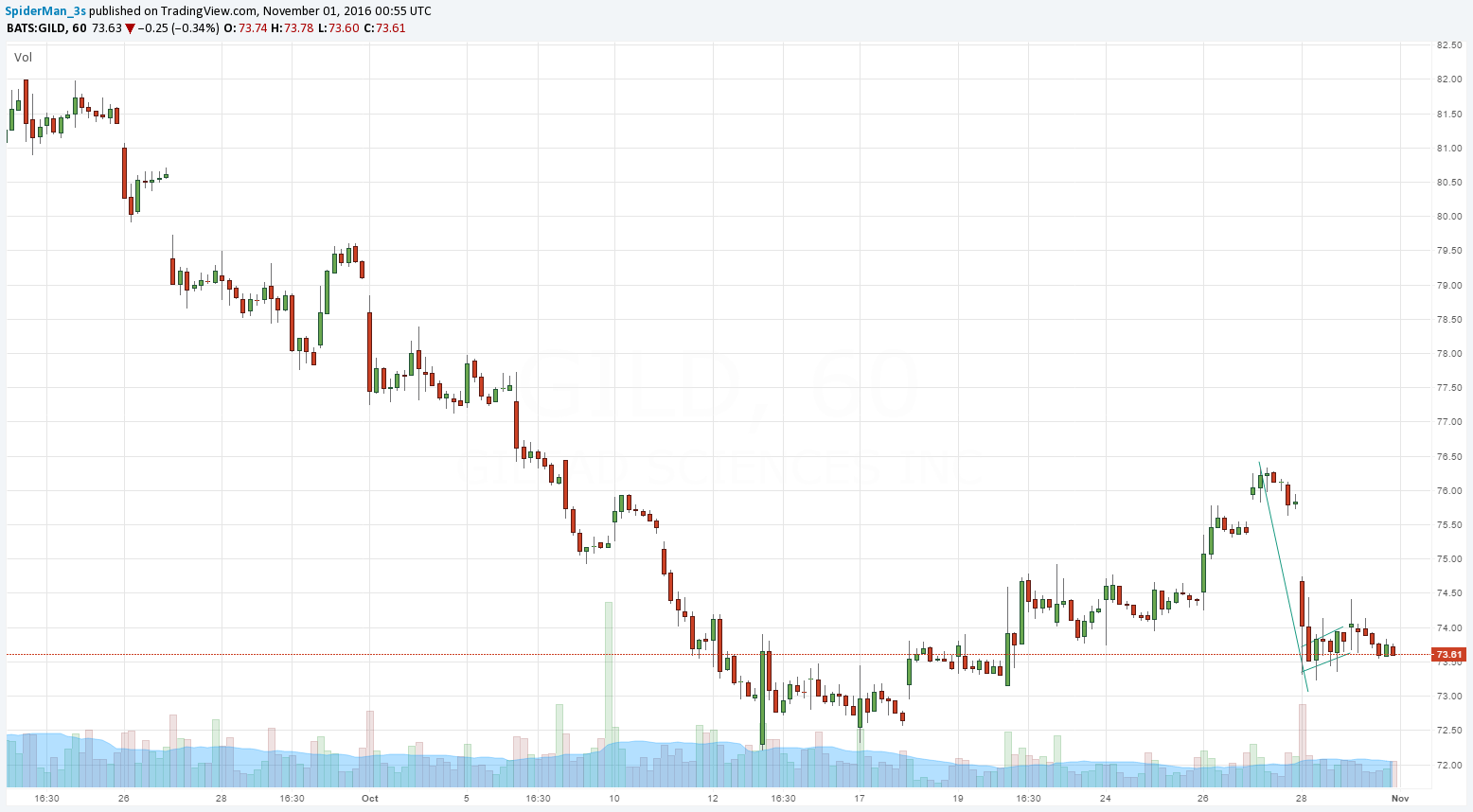
Task: Click the 12 date label on time axis
Action: tap(713, 799)
